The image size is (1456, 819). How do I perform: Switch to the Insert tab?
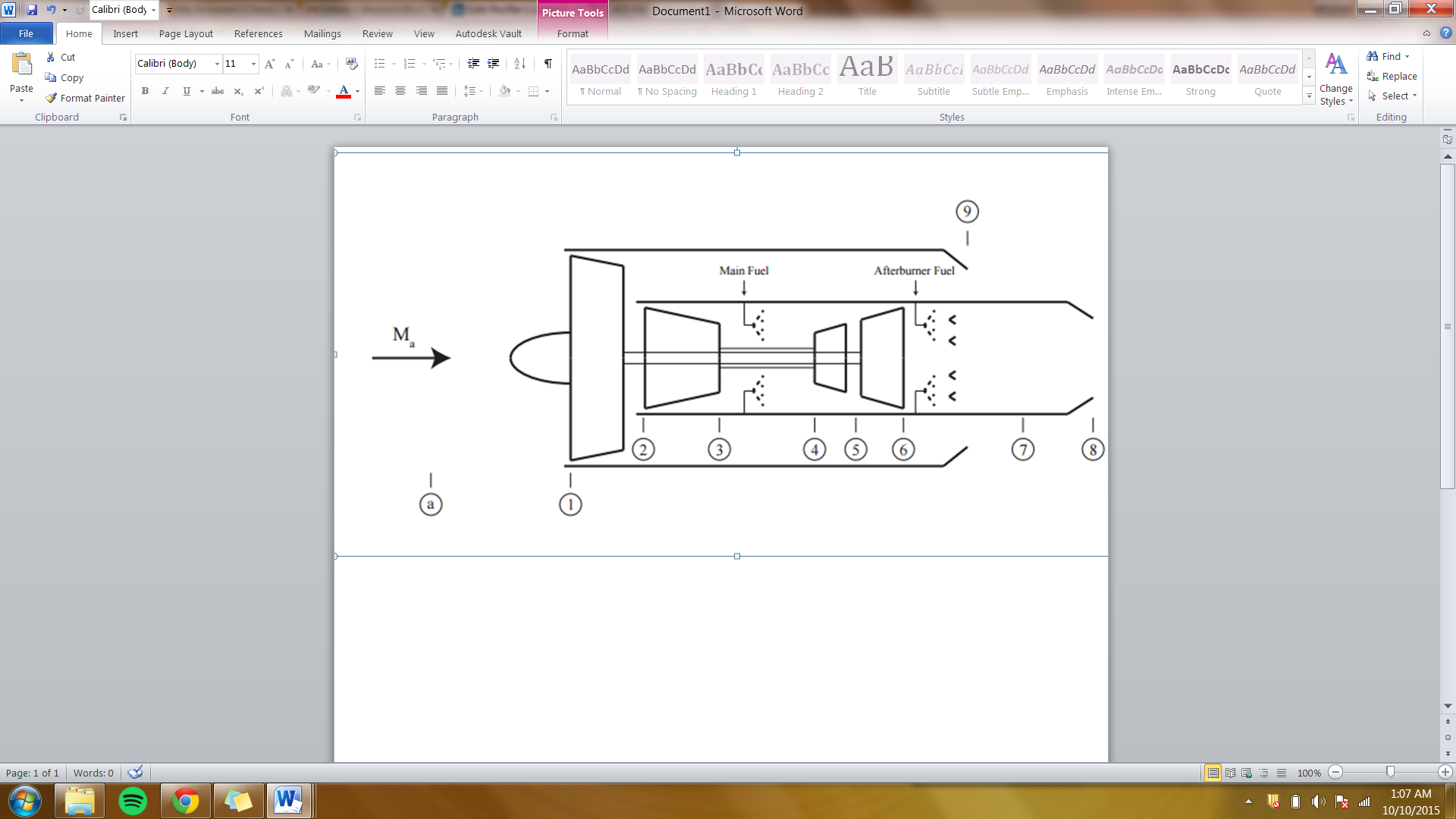click(125, 33)
